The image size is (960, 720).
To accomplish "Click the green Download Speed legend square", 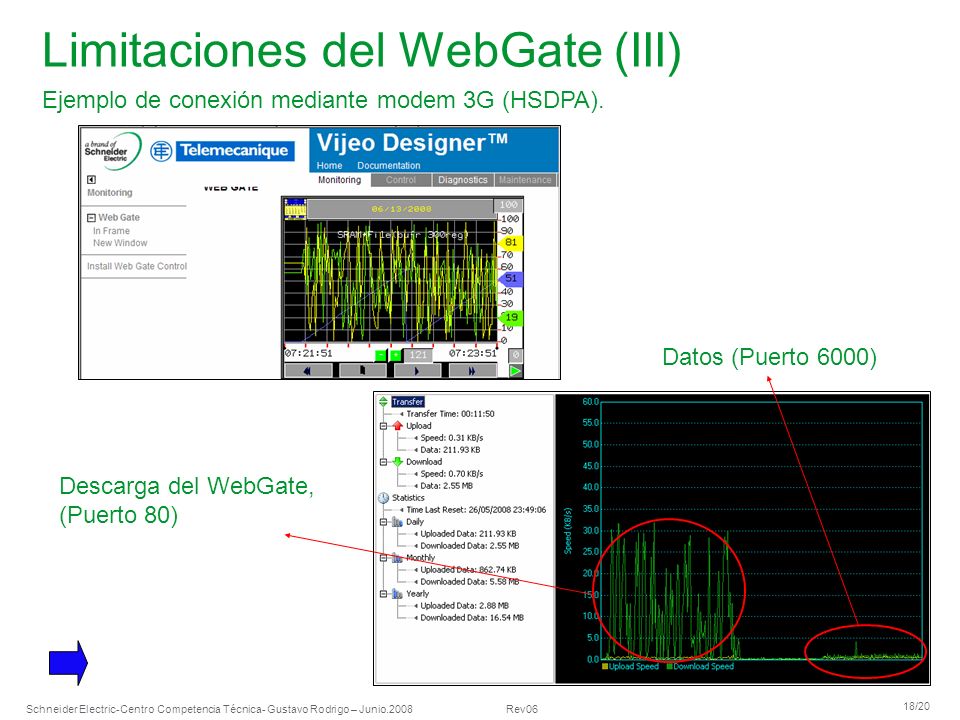I will point(669,666).
